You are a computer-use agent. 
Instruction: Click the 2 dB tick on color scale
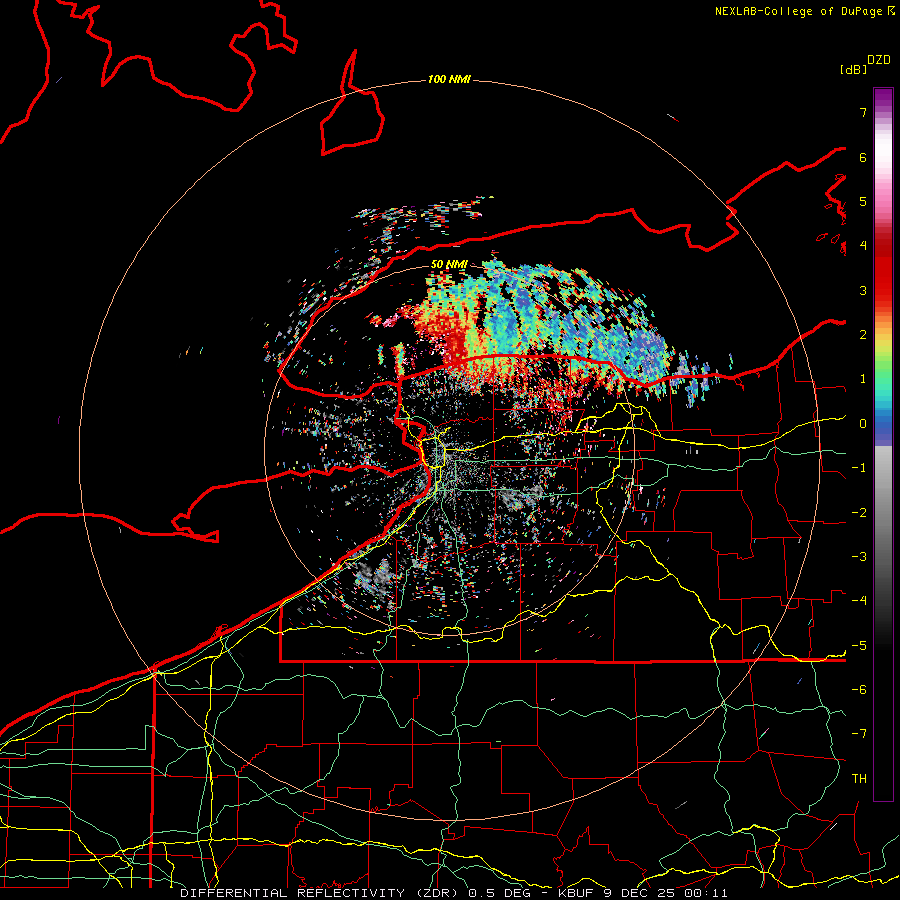point(863,335)
